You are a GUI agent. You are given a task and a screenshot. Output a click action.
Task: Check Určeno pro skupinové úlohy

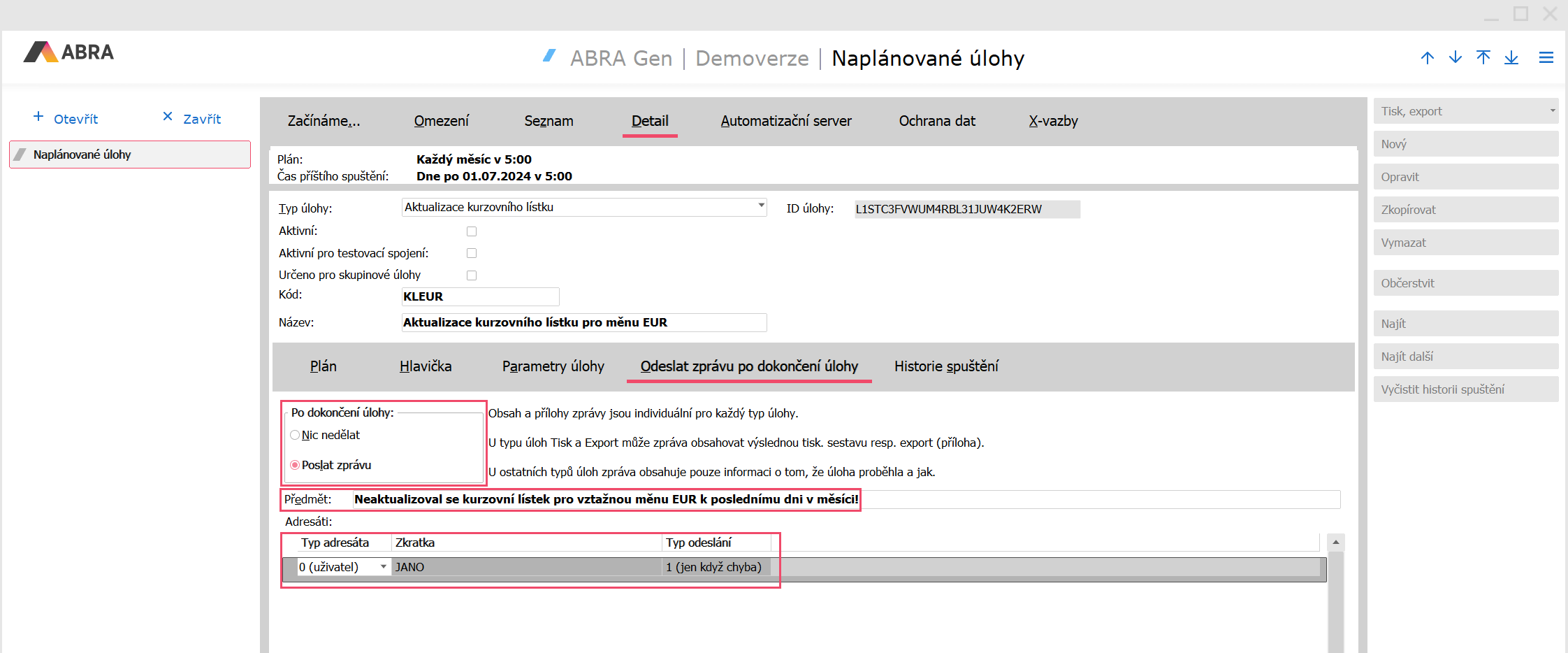coord(472,275)
